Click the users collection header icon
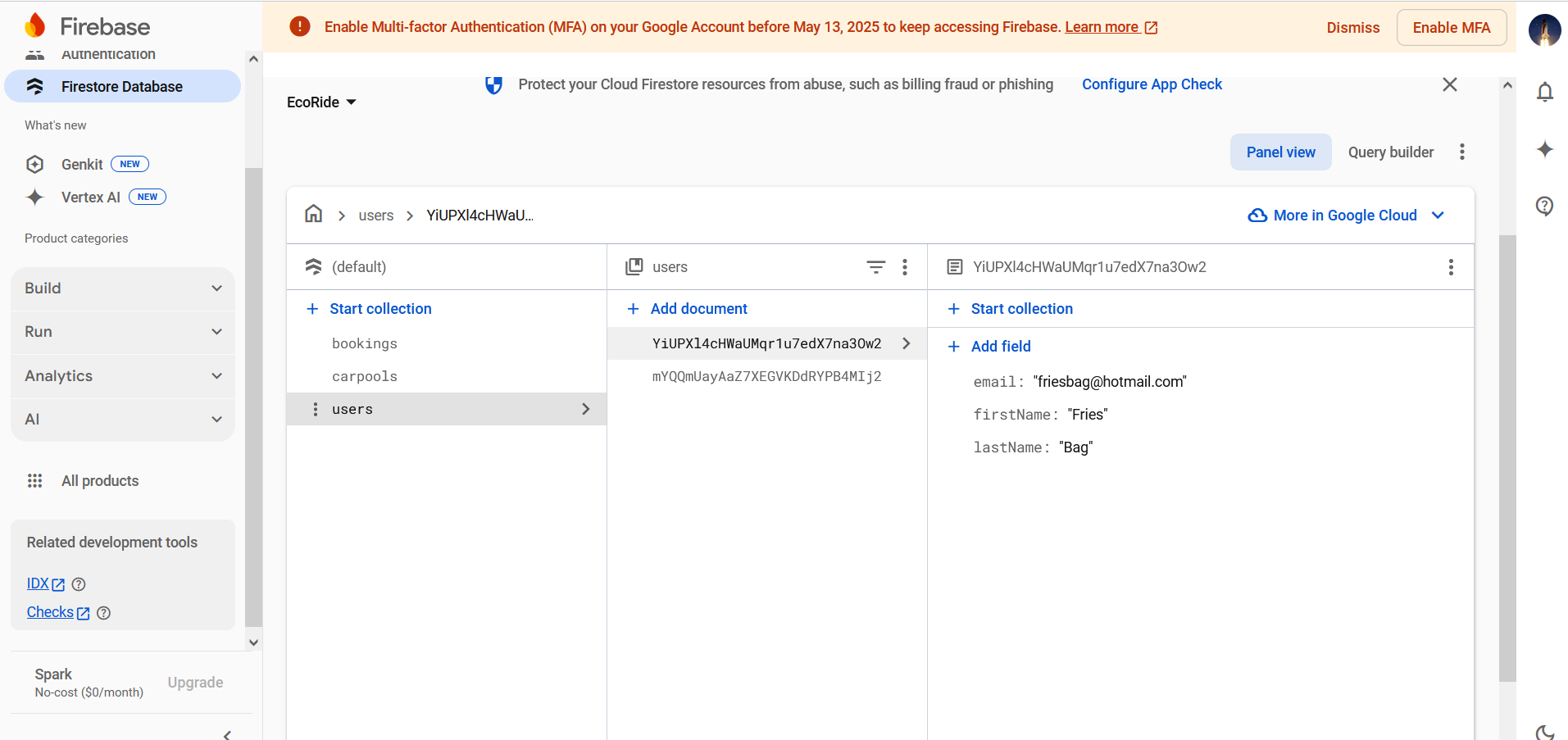Viewport: 1568px width, 740px height. tap(634, 267)
